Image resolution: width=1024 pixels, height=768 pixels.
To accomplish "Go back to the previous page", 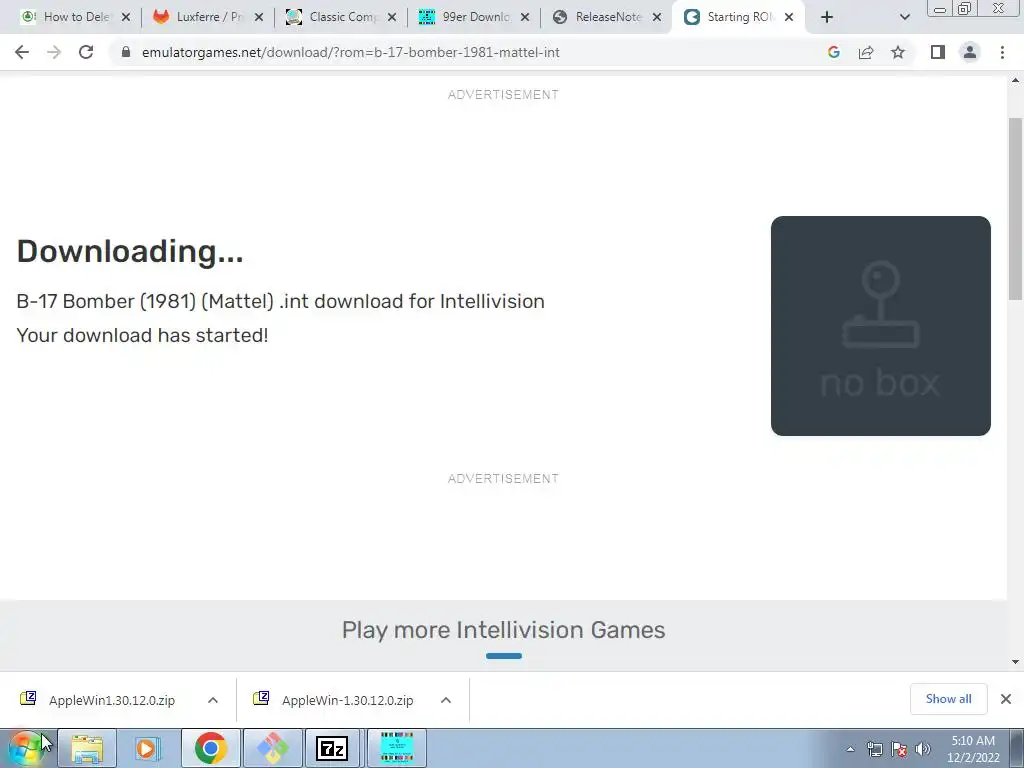I will click(22, 52).
